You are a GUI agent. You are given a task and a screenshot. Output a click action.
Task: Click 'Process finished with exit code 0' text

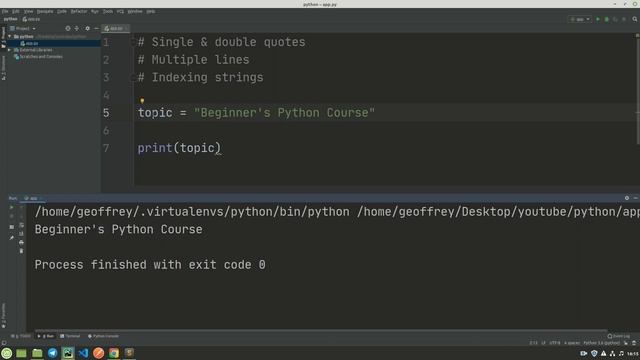click(150, 265)
